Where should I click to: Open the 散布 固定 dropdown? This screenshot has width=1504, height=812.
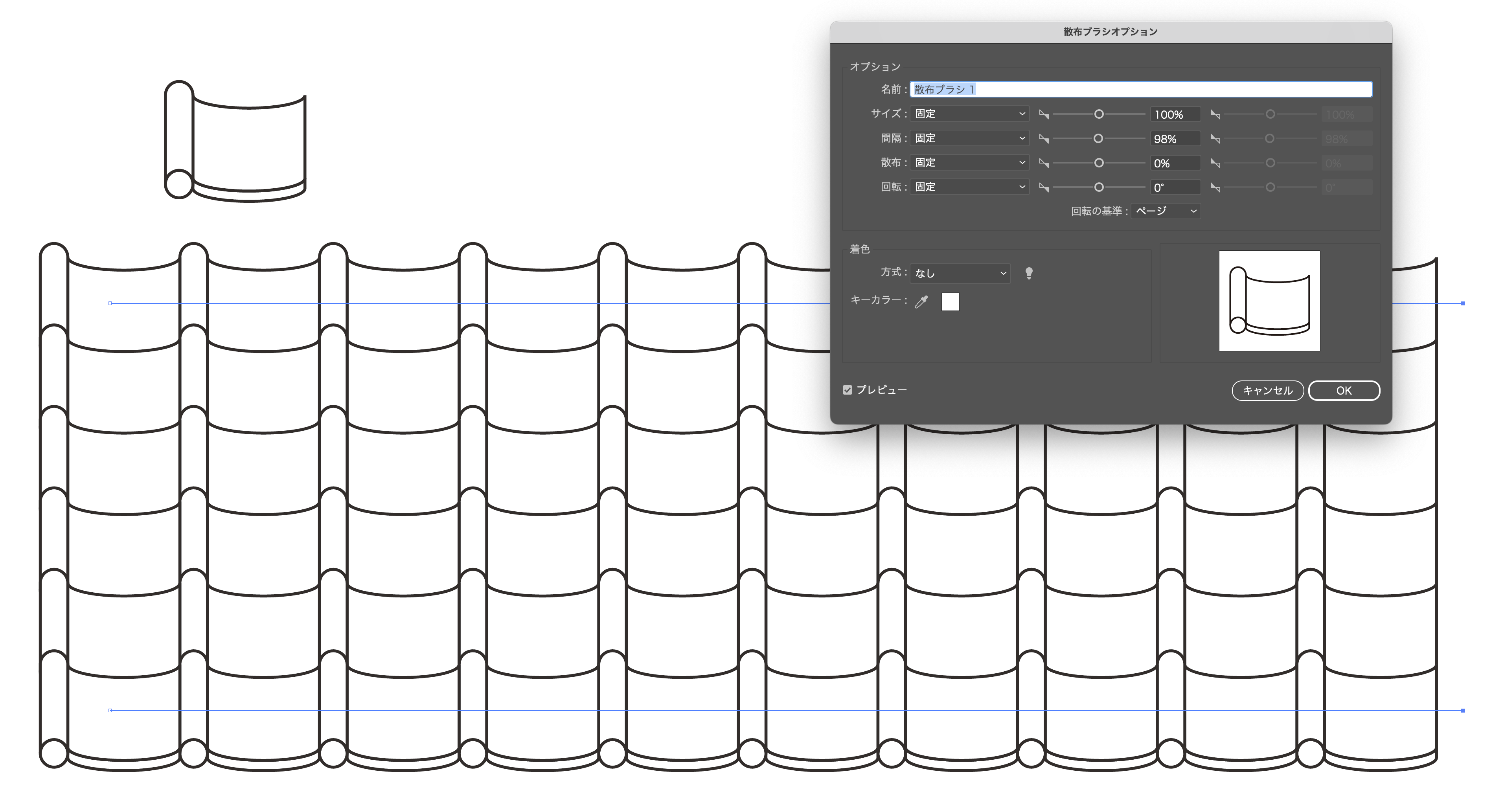pyautogui.click(x=969, y=163)
